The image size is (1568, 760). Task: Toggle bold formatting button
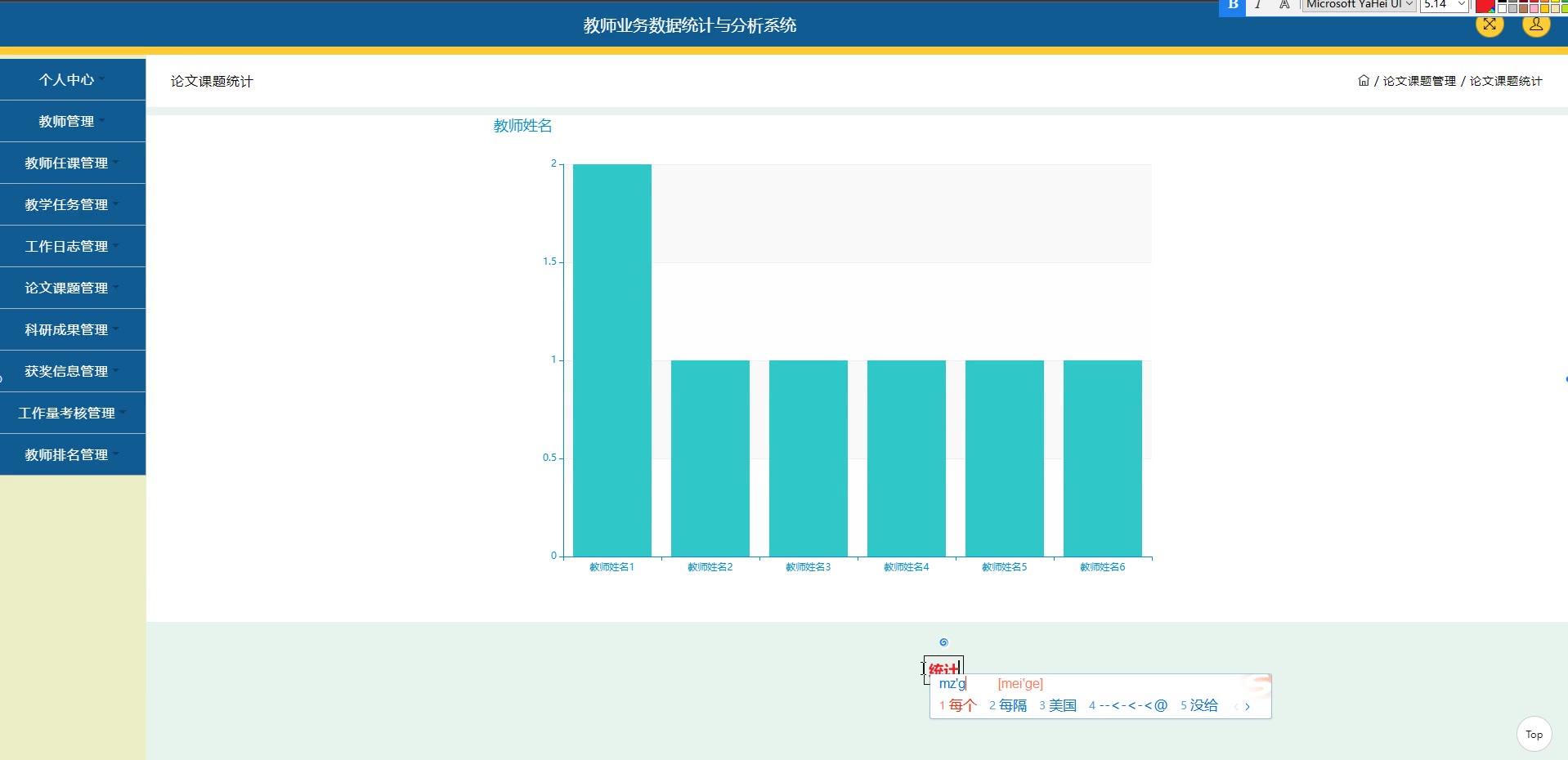point(1232,6)
